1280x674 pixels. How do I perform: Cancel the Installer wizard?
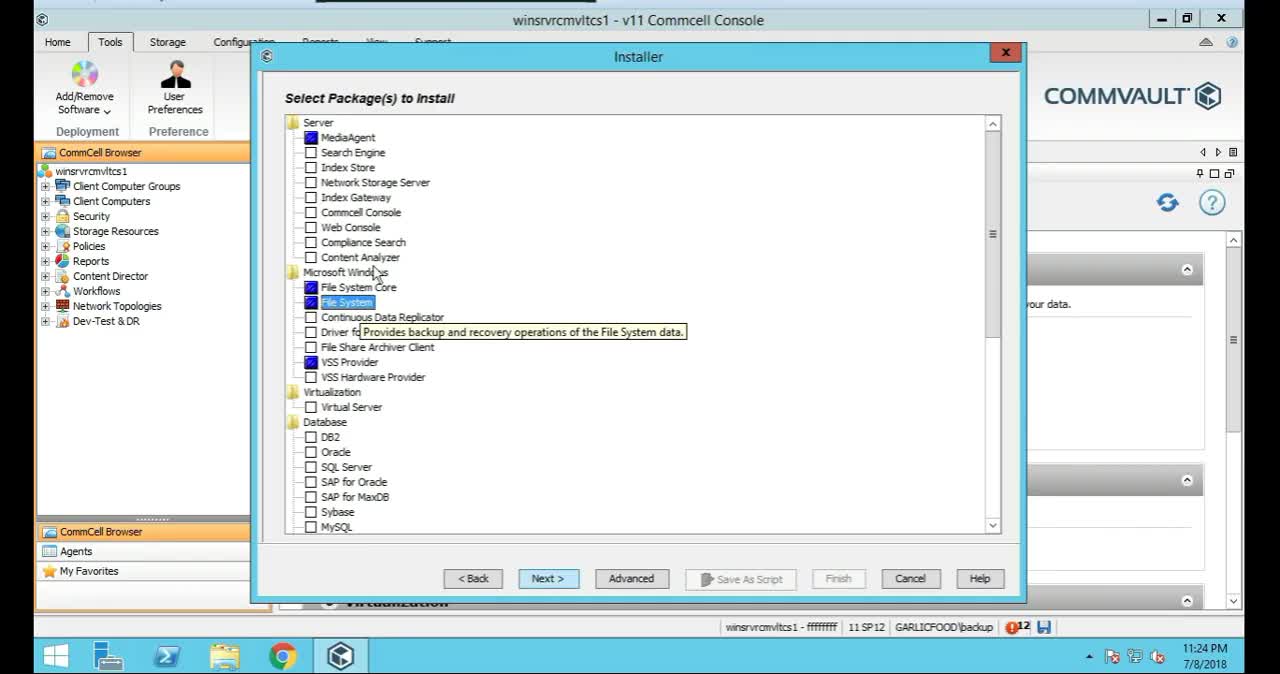[910, 579]
